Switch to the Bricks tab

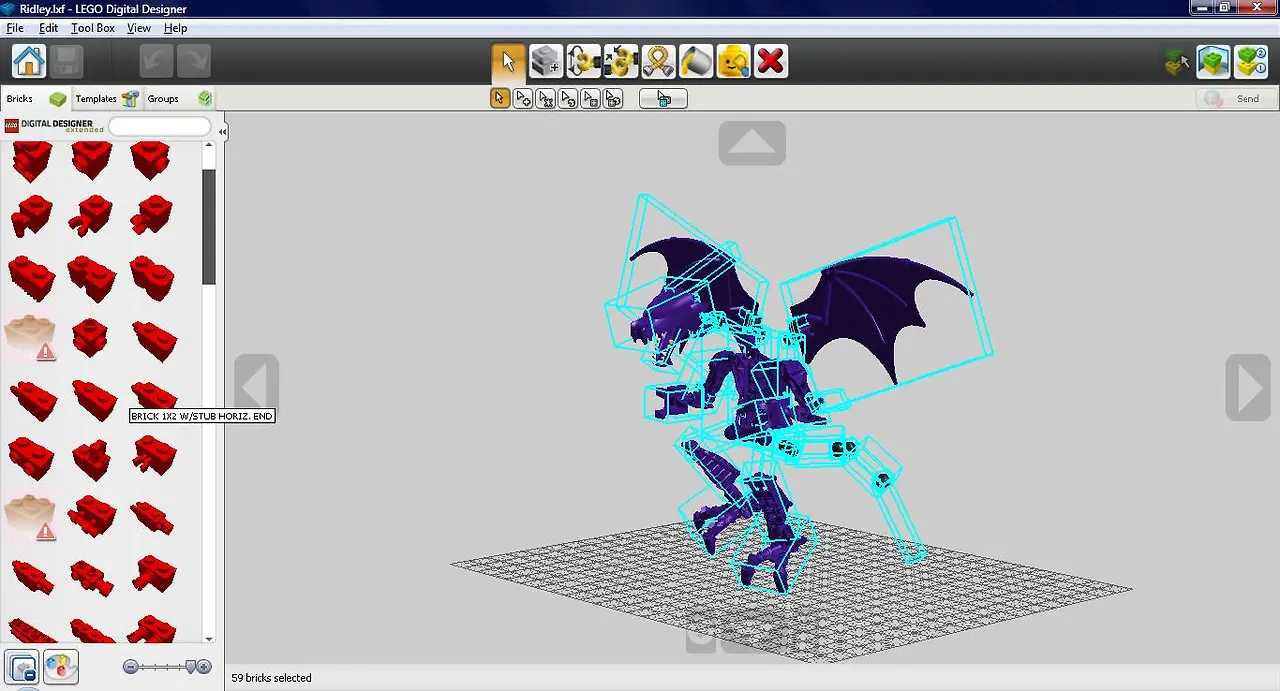point(36,98)
